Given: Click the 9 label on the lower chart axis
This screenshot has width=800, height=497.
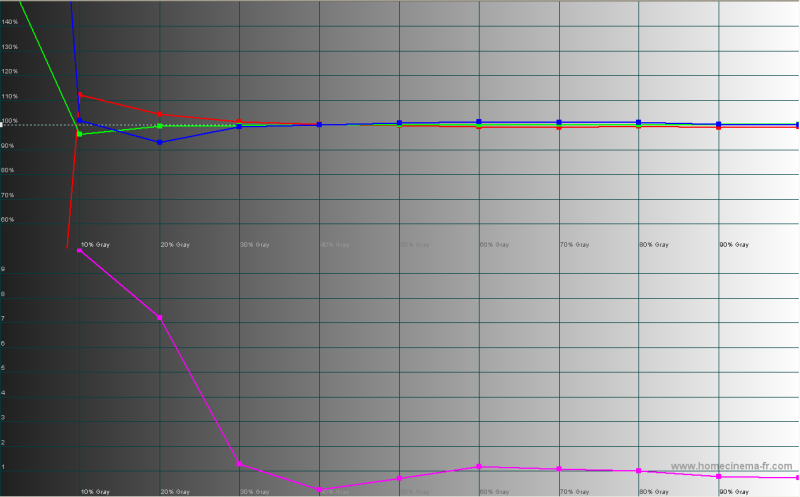Looking at the screenshot, I should point(4,270).
